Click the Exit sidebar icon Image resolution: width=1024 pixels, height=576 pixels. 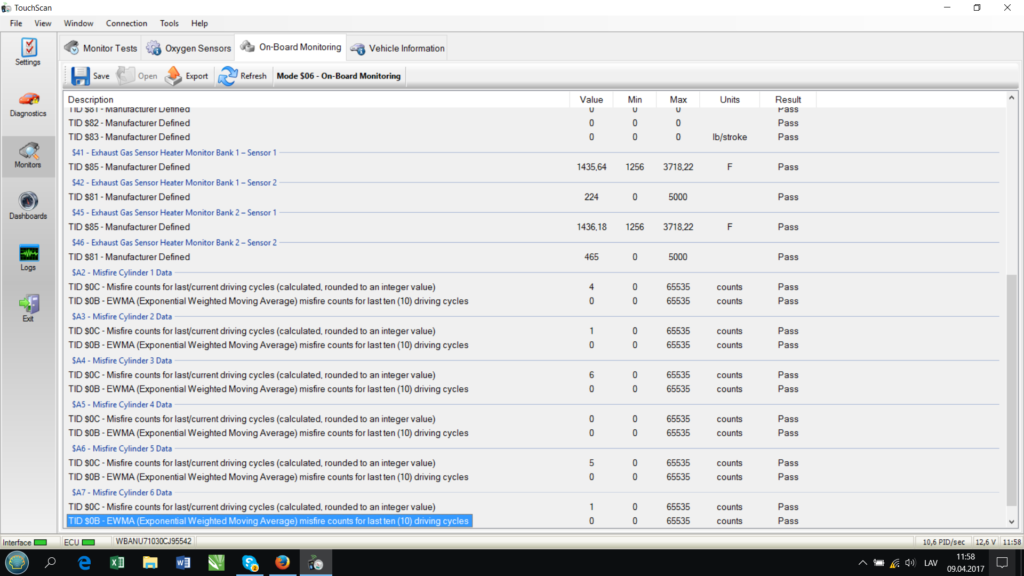[x=28, y=309]
